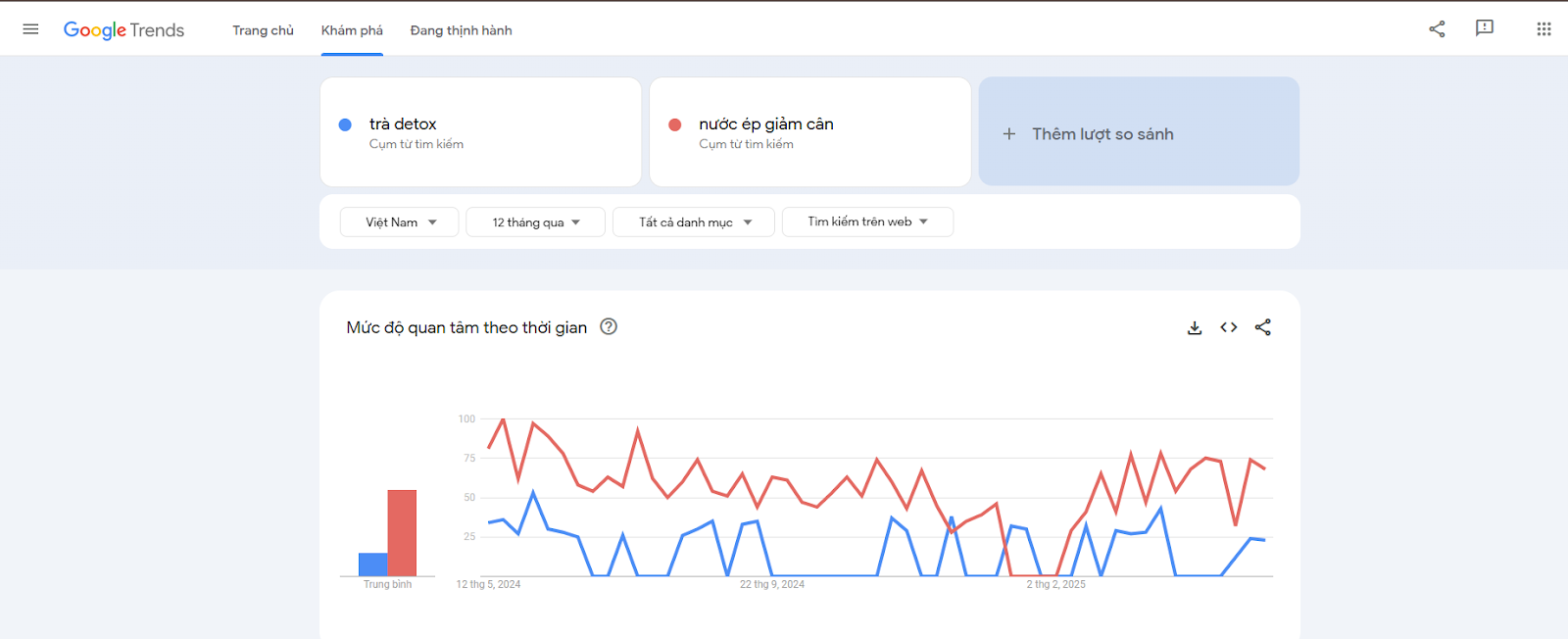The width and height of the screenshot is (1568, 639).
Task: Click the embed code icon
Action: (x=1229, y=327)
